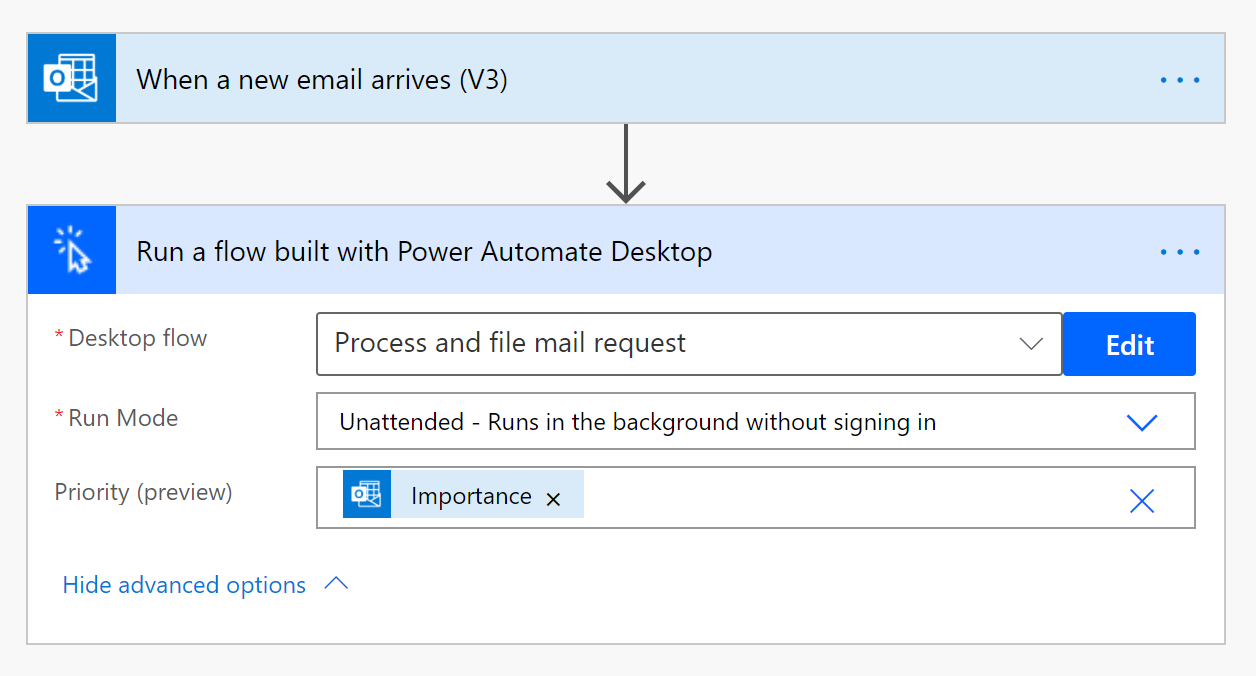The image size is (1256, 676).
Task: Select the 'Process and file mail request' combo box
Action: 660,344
